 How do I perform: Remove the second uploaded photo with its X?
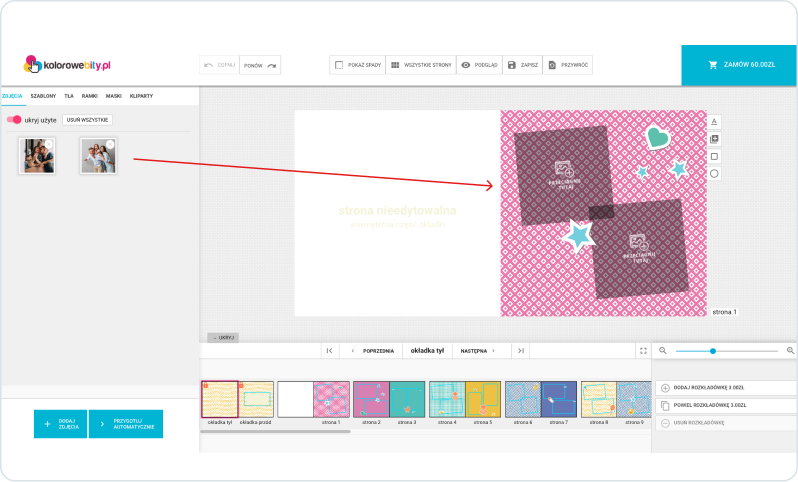(110, 144)
